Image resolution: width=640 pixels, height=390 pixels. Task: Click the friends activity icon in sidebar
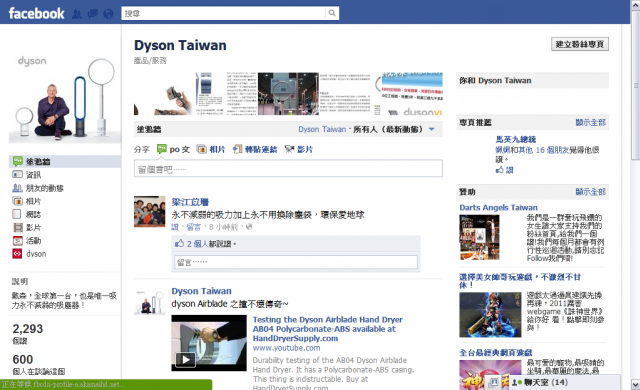tap(17, 188)
